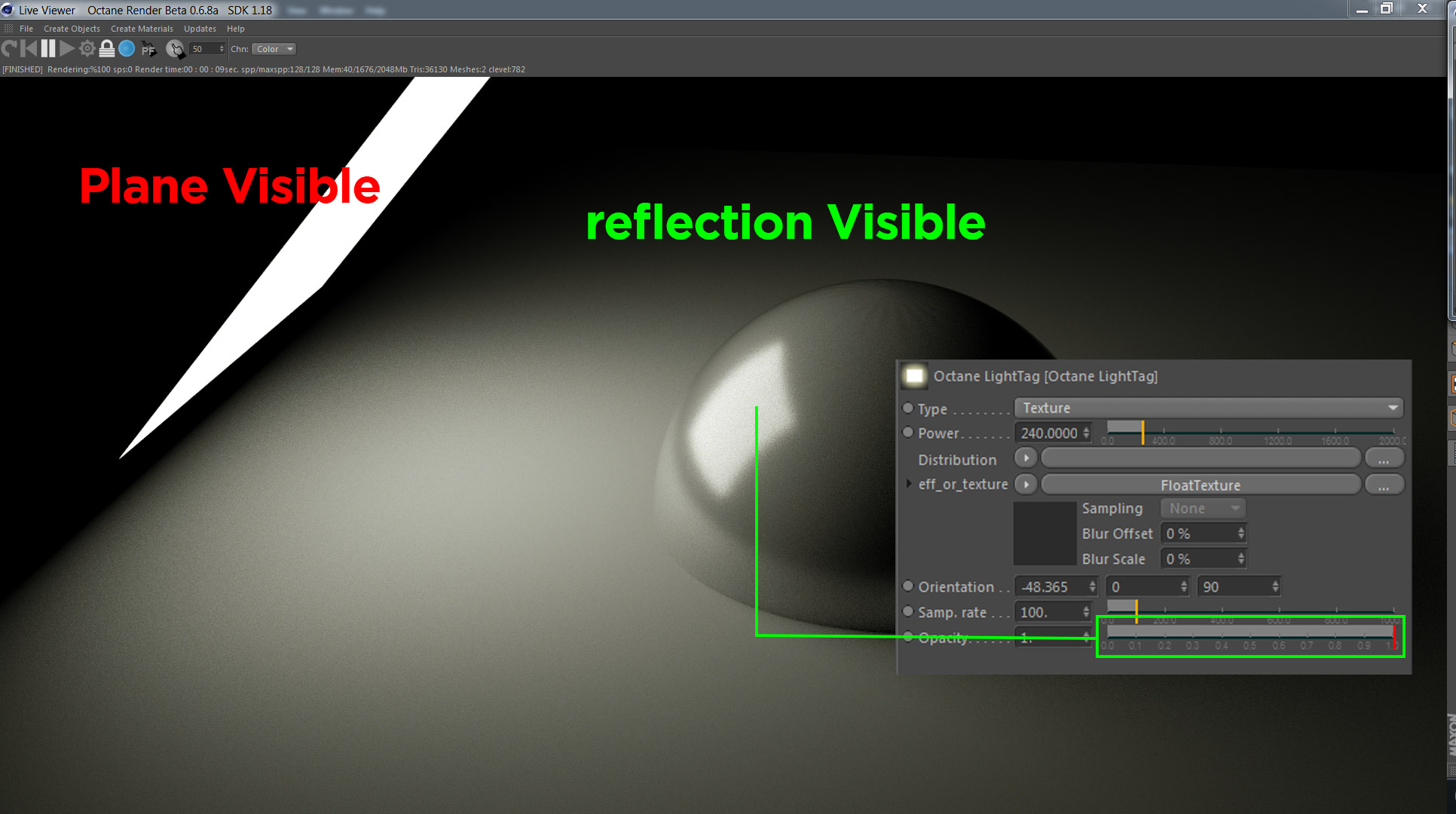
Task: Click the FloatTexture button
Action: (x=1201, y=485)
